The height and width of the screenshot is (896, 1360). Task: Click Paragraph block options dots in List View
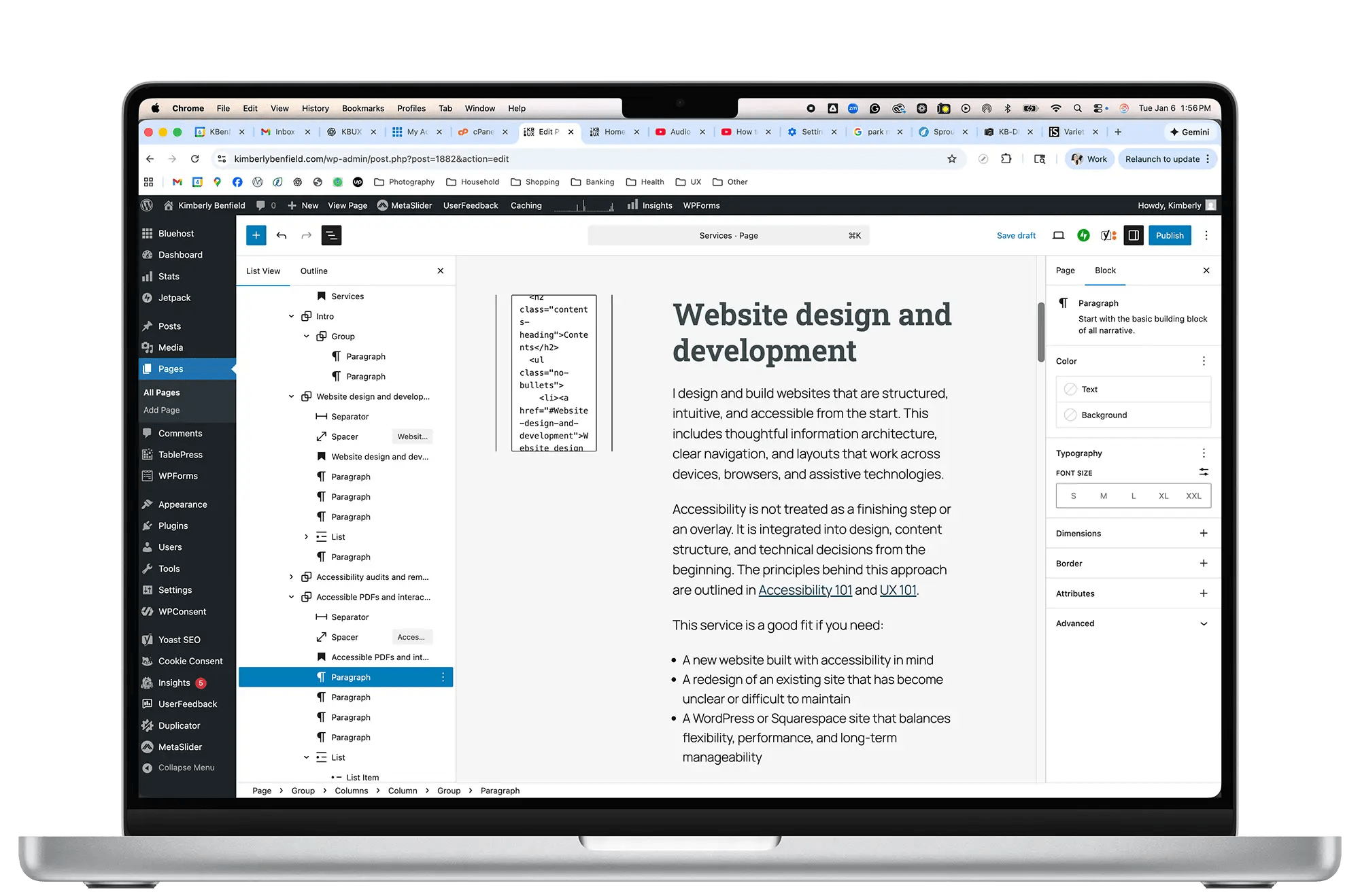tap(443, 677)
